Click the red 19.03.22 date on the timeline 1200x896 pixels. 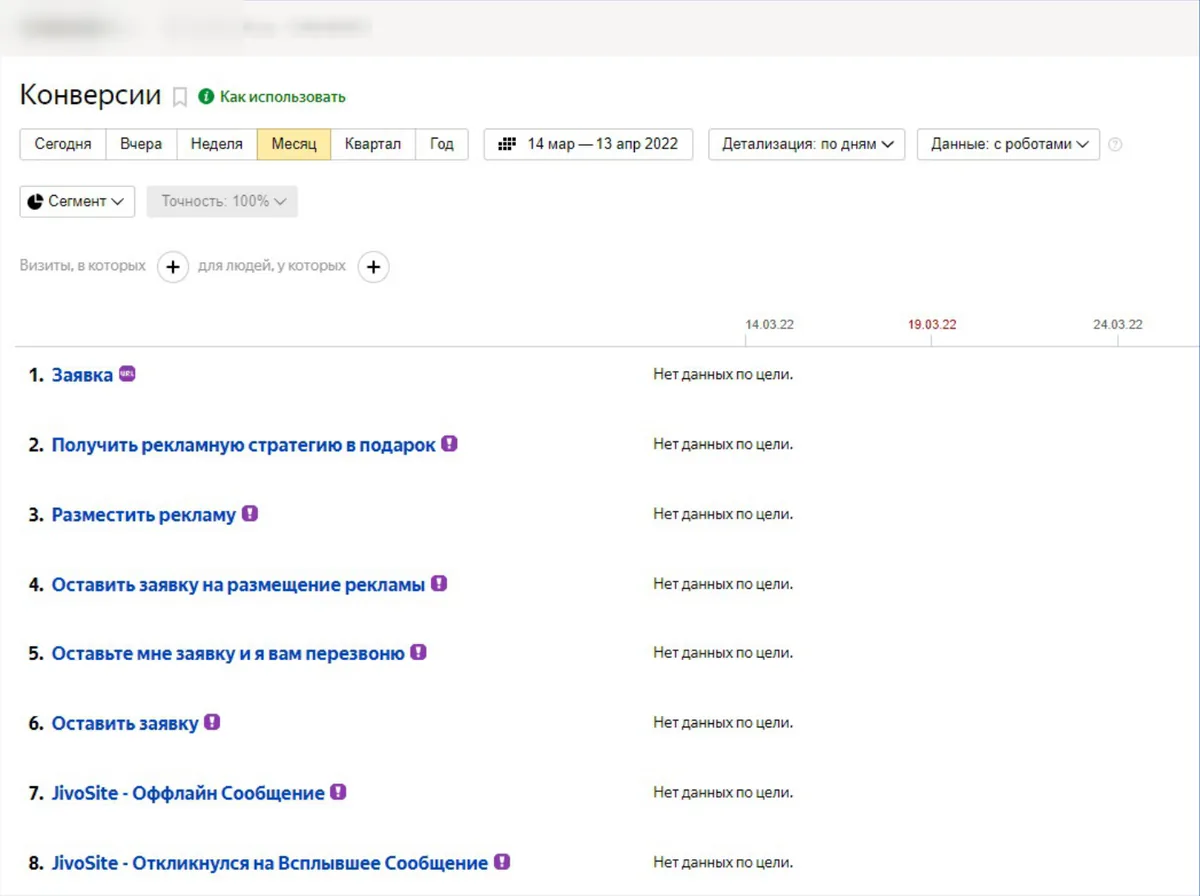tap(932, 325)
